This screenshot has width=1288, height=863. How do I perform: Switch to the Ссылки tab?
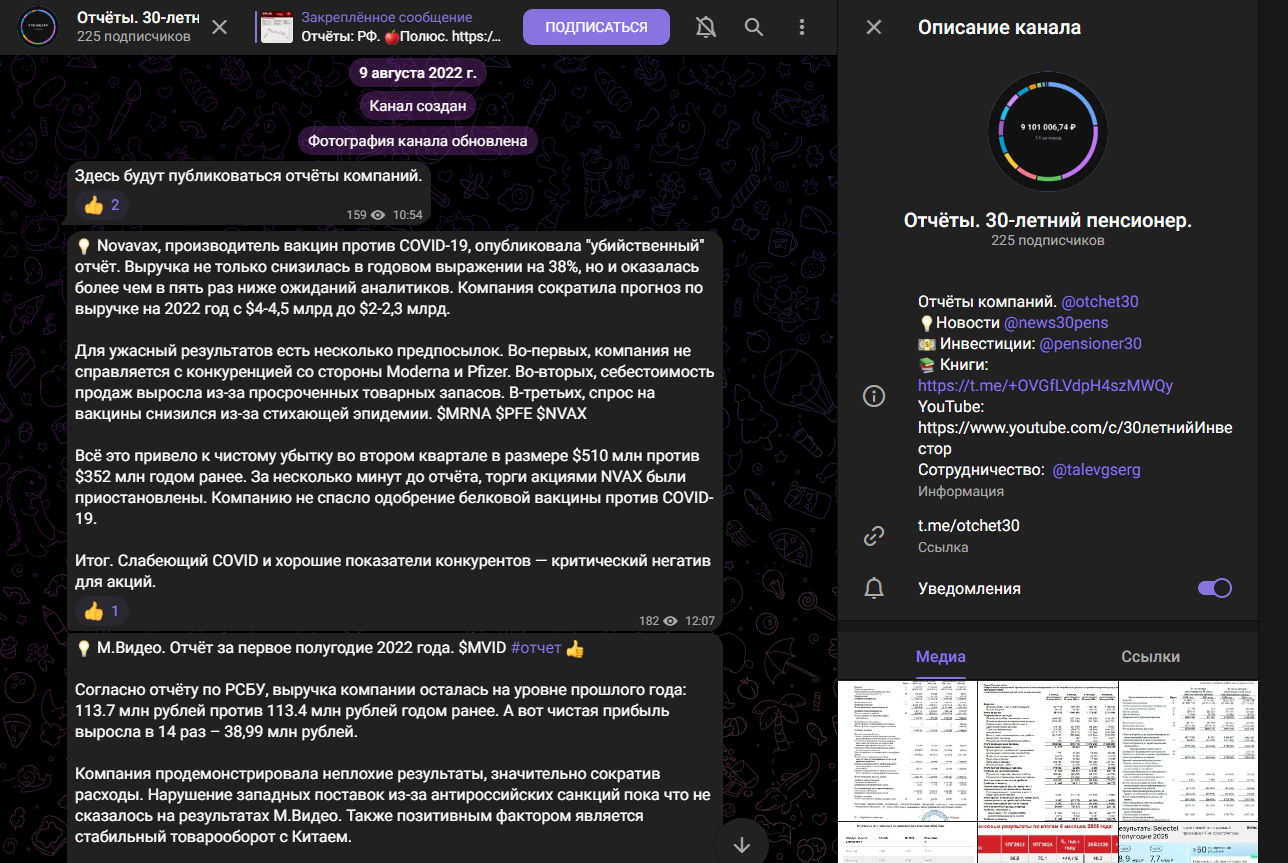pos(1150,657)
